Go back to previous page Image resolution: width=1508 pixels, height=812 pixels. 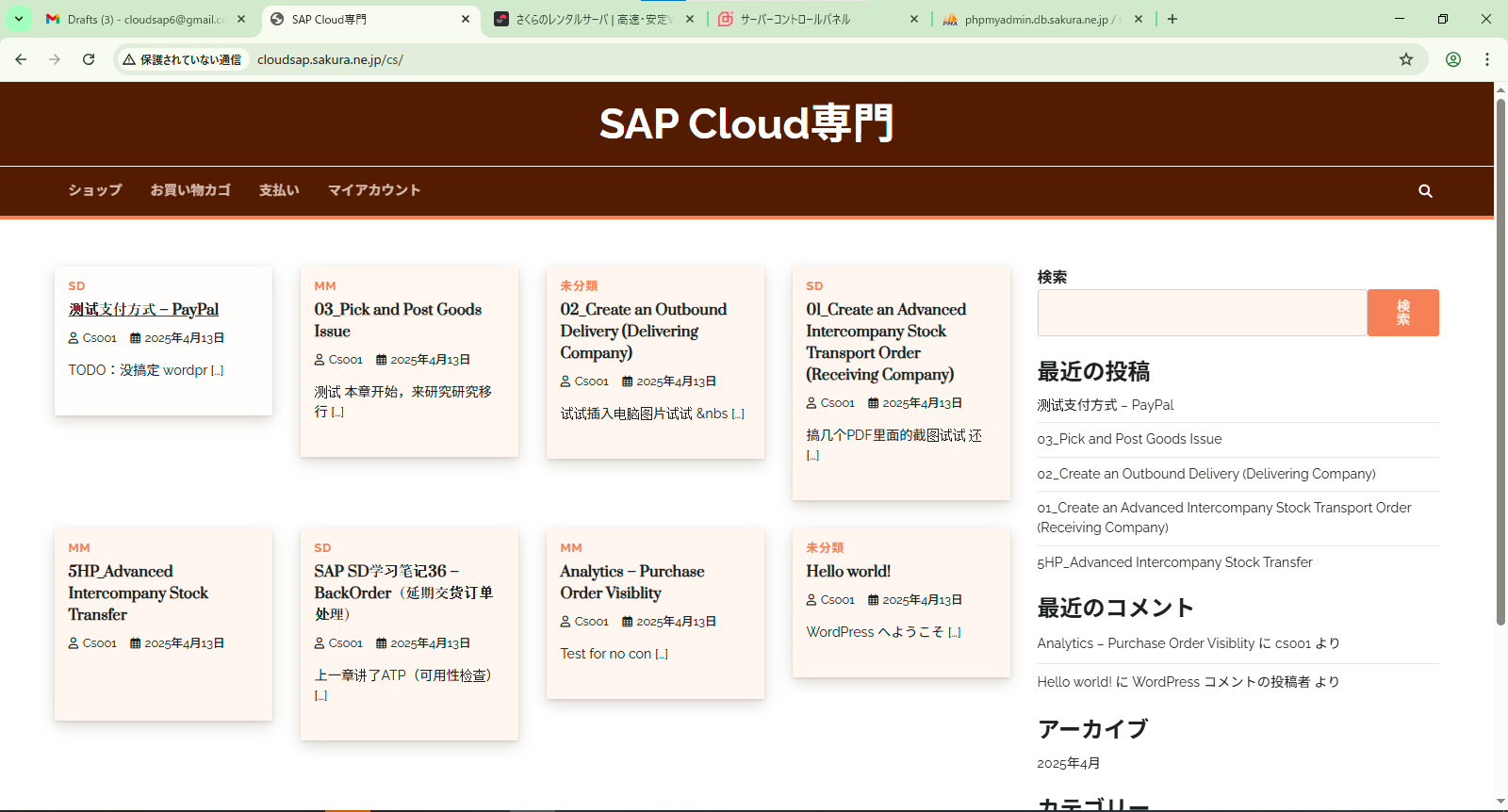click(21, 59)
